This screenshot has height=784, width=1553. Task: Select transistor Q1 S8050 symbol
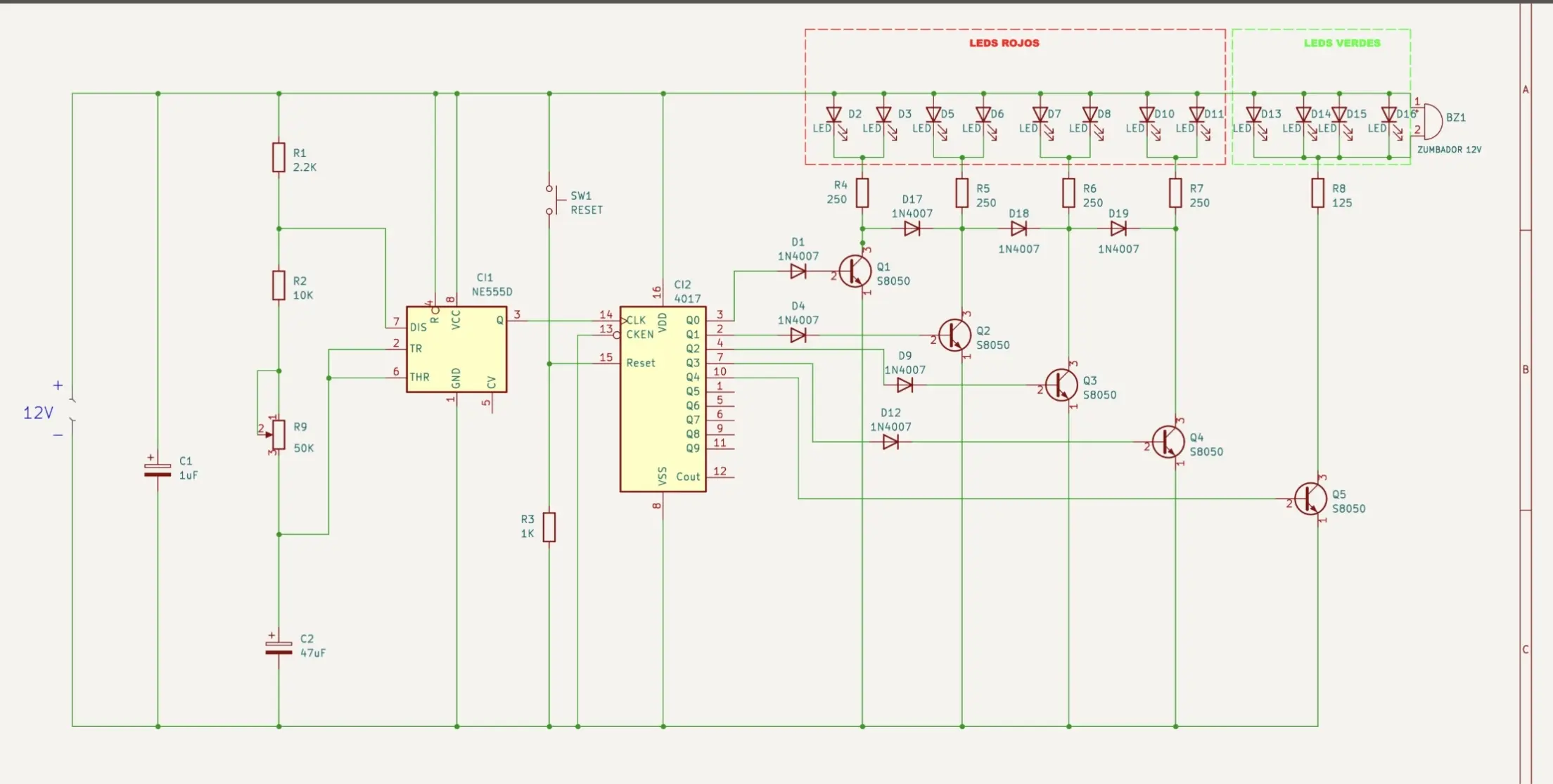click(855, 271)
